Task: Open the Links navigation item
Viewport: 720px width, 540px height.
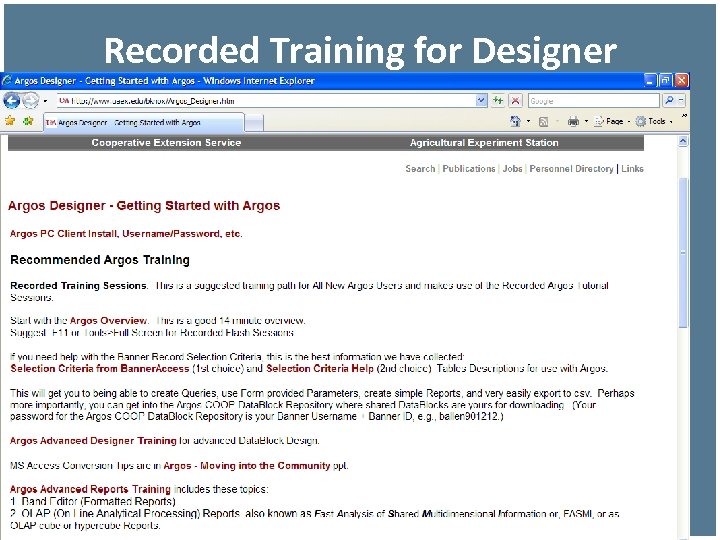Action: [632, 169]
